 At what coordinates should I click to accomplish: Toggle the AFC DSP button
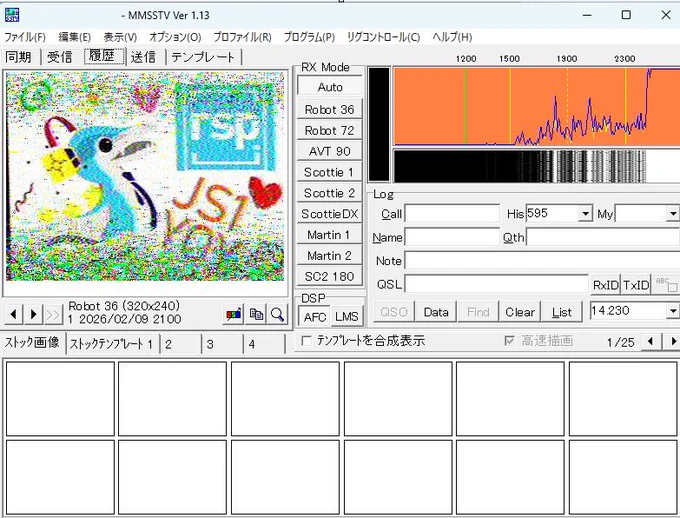click(314, 317)
